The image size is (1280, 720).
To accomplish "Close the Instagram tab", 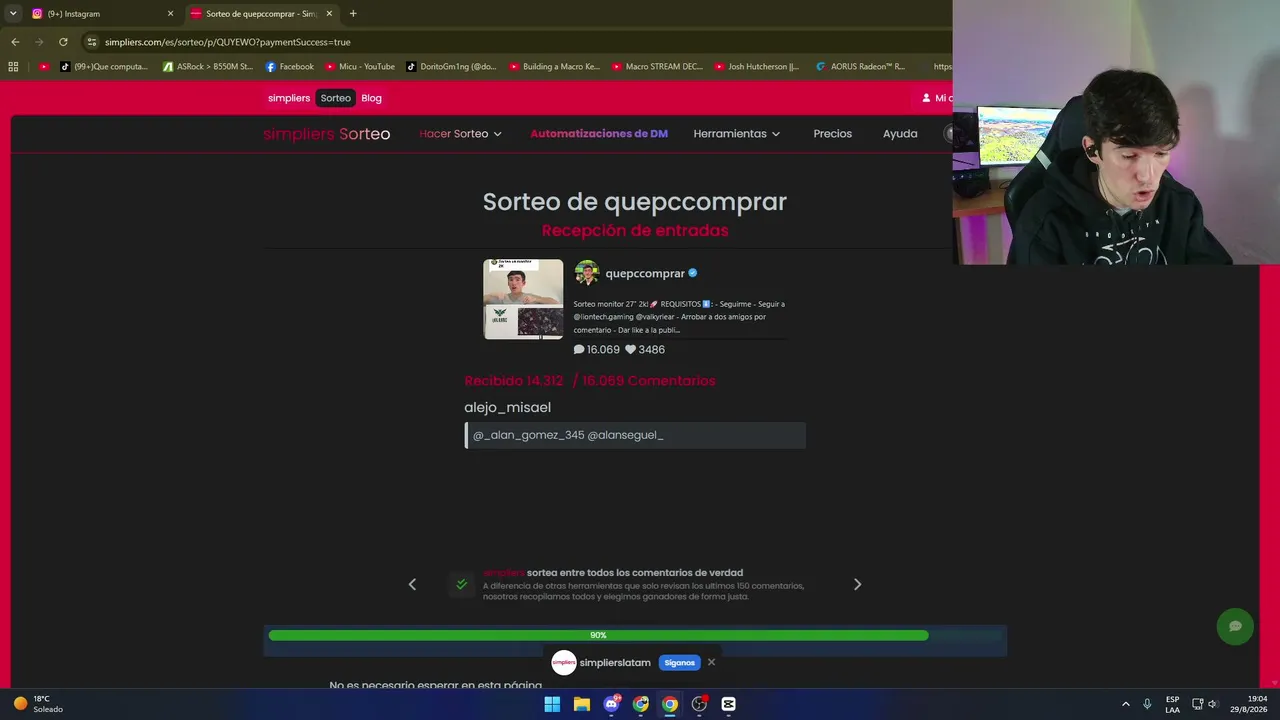I will click(170, 14).
